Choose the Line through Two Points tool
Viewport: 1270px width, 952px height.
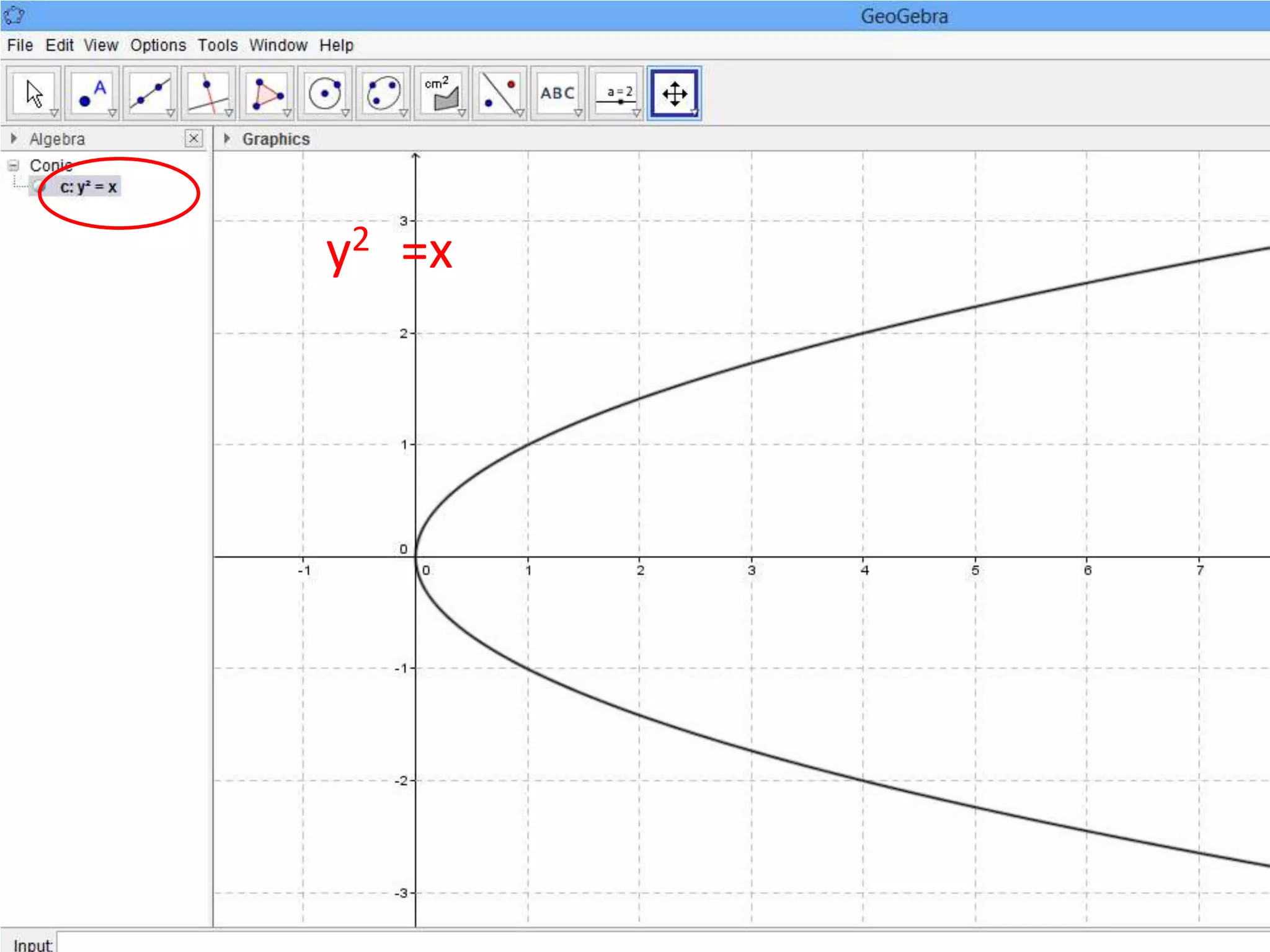(151, 94)
